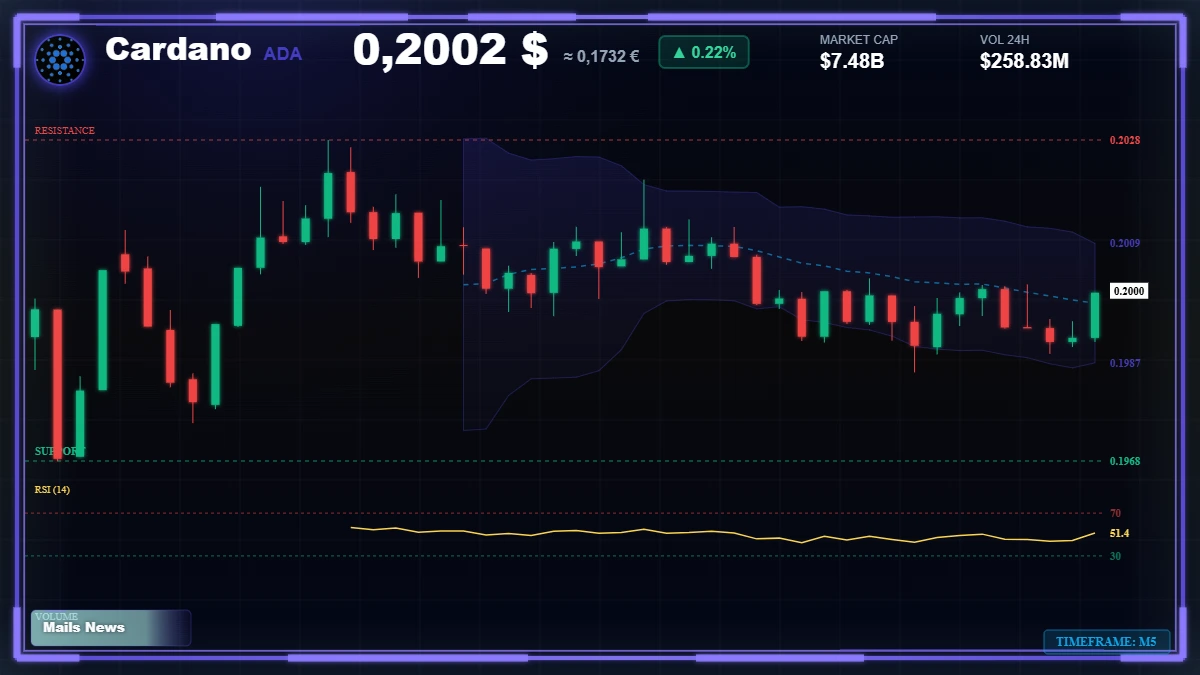Click the Cardano logo icon
This screenshot has width=1200, height=675.
[x=60, y=59]
